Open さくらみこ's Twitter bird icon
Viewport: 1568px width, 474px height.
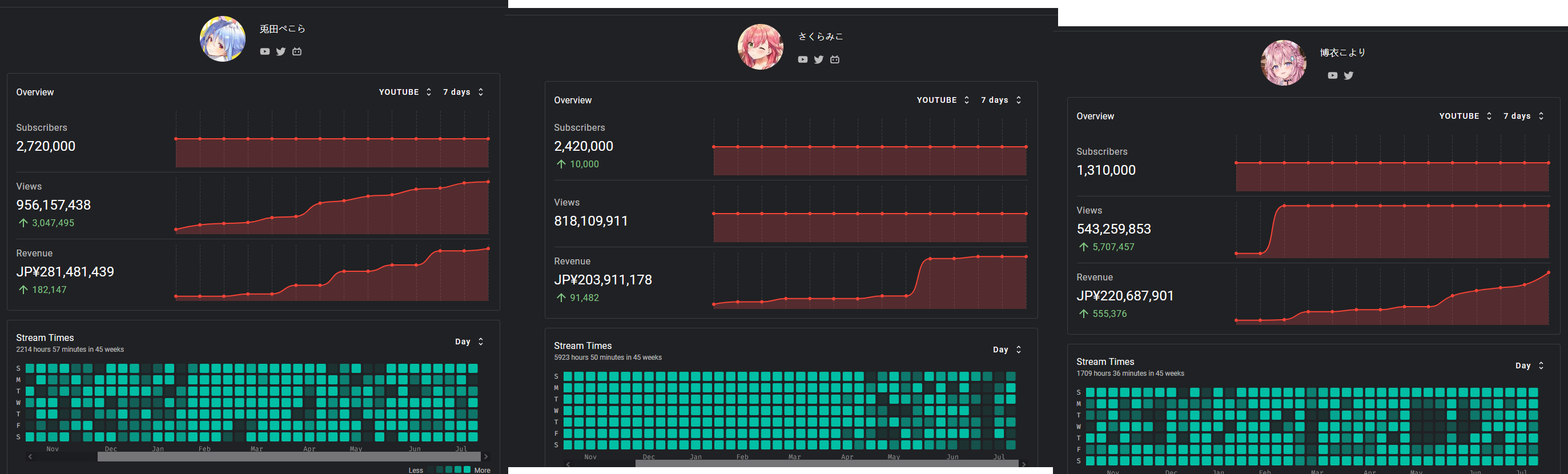819,59
